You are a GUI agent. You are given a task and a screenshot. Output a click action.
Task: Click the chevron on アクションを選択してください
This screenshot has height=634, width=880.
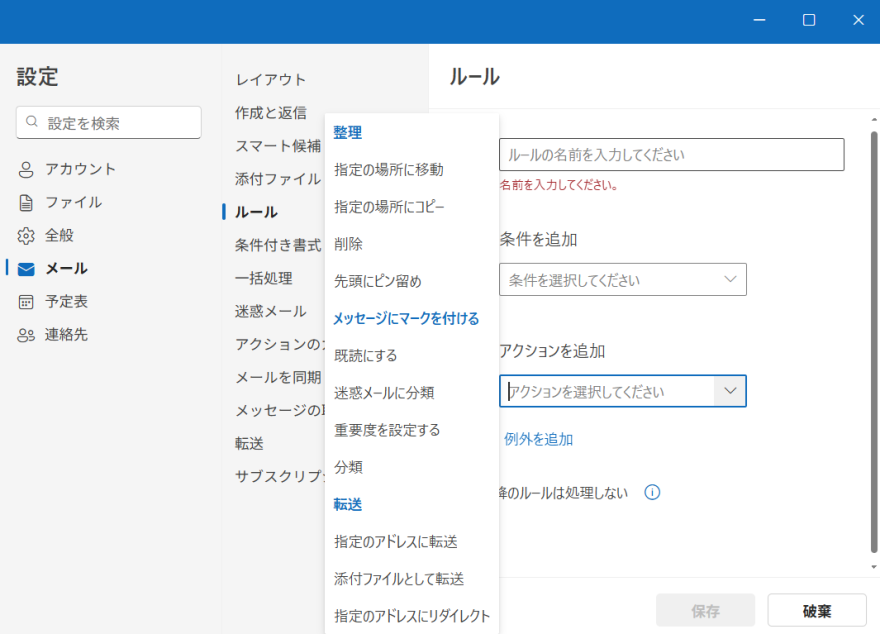(x=731, y=391)
